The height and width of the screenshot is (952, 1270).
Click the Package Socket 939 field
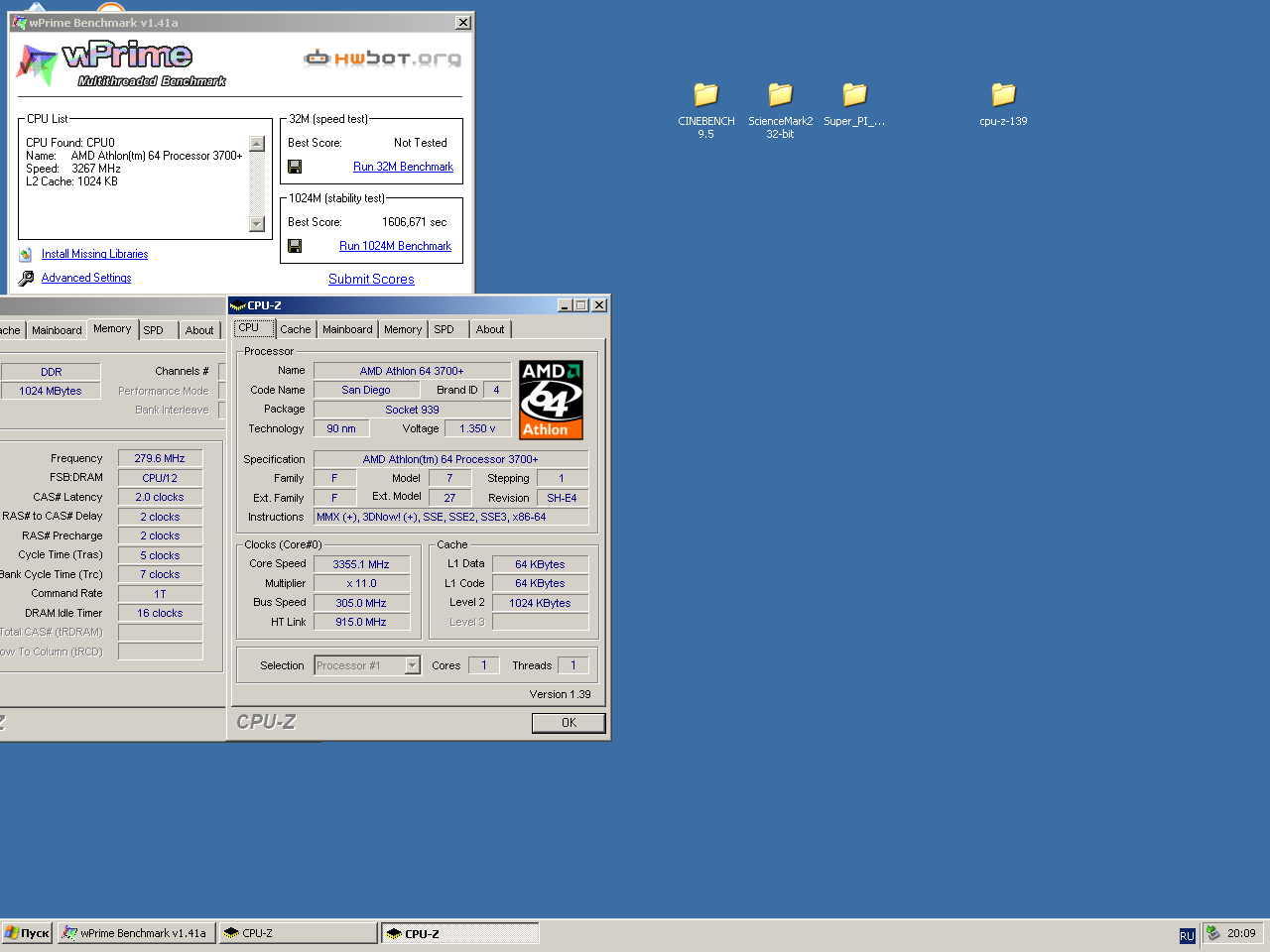click(412, 410)
